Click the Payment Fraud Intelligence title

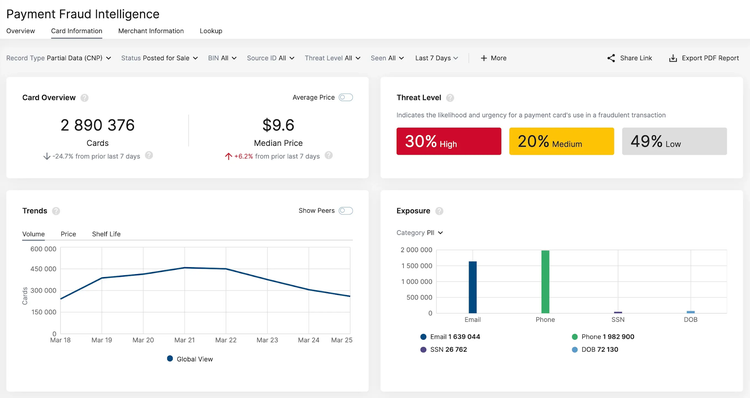(83, 14)
